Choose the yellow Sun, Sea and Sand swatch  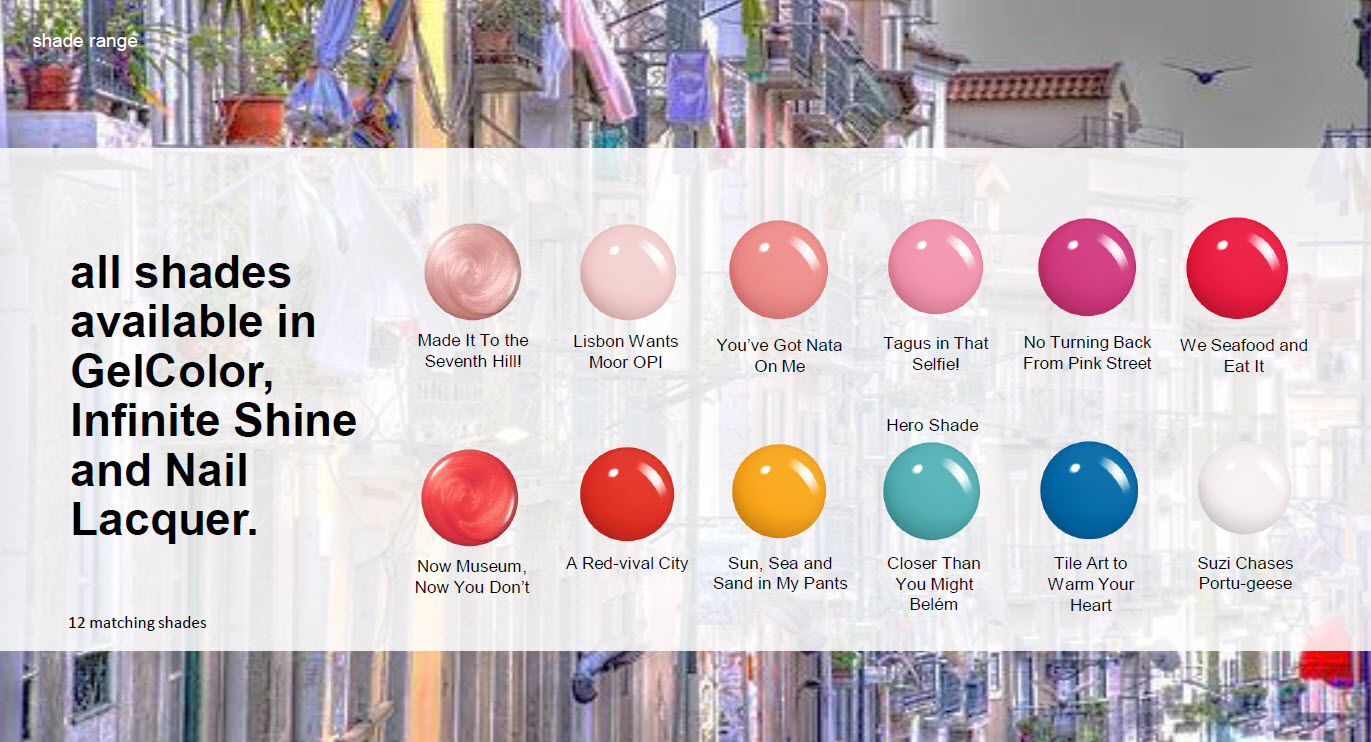778,491
